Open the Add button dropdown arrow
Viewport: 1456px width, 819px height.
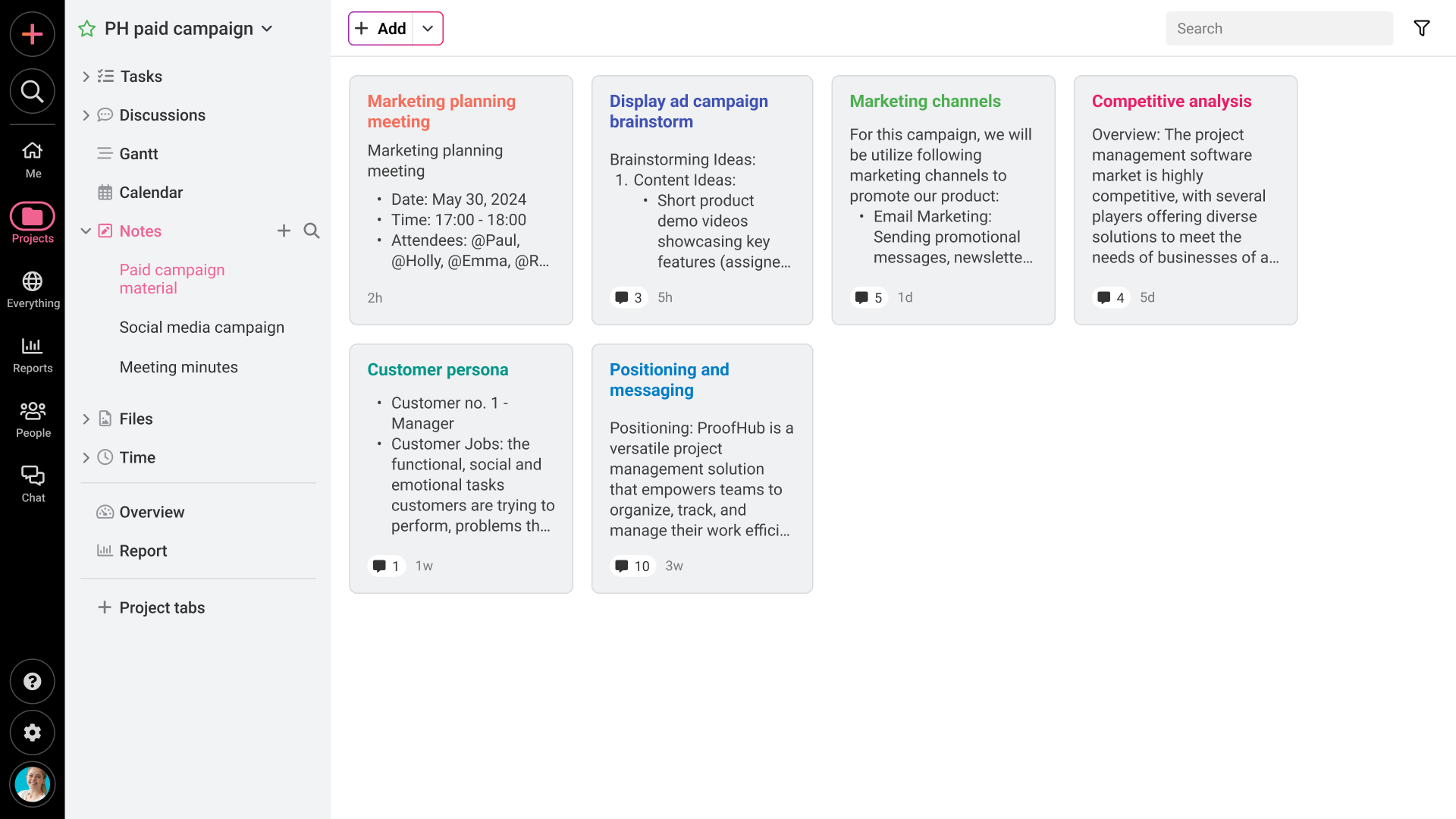click(428, 29)
